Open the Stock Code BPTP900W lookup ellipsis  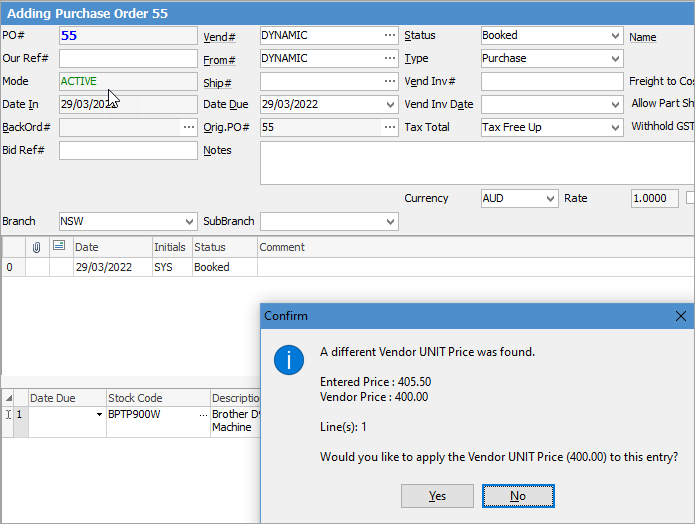pos(203,414)
